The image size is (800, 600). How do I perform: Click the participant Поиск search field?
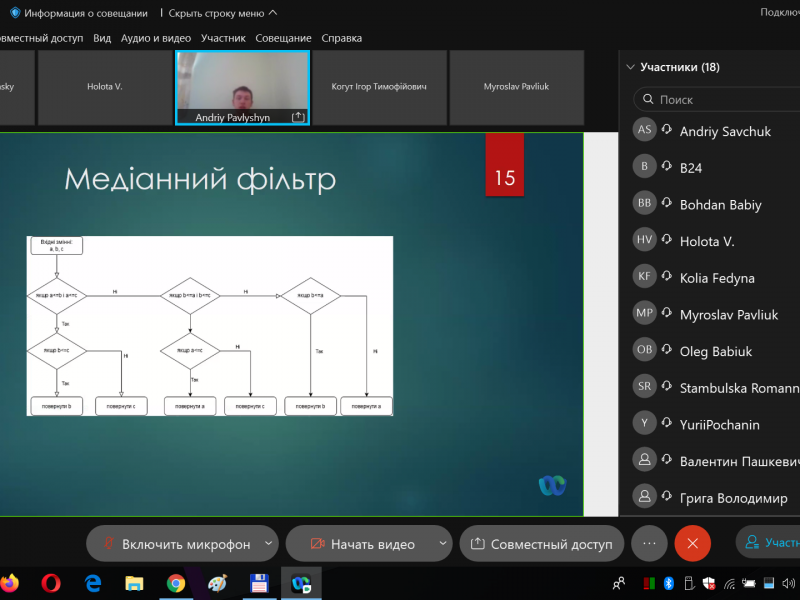click(720, 100)
